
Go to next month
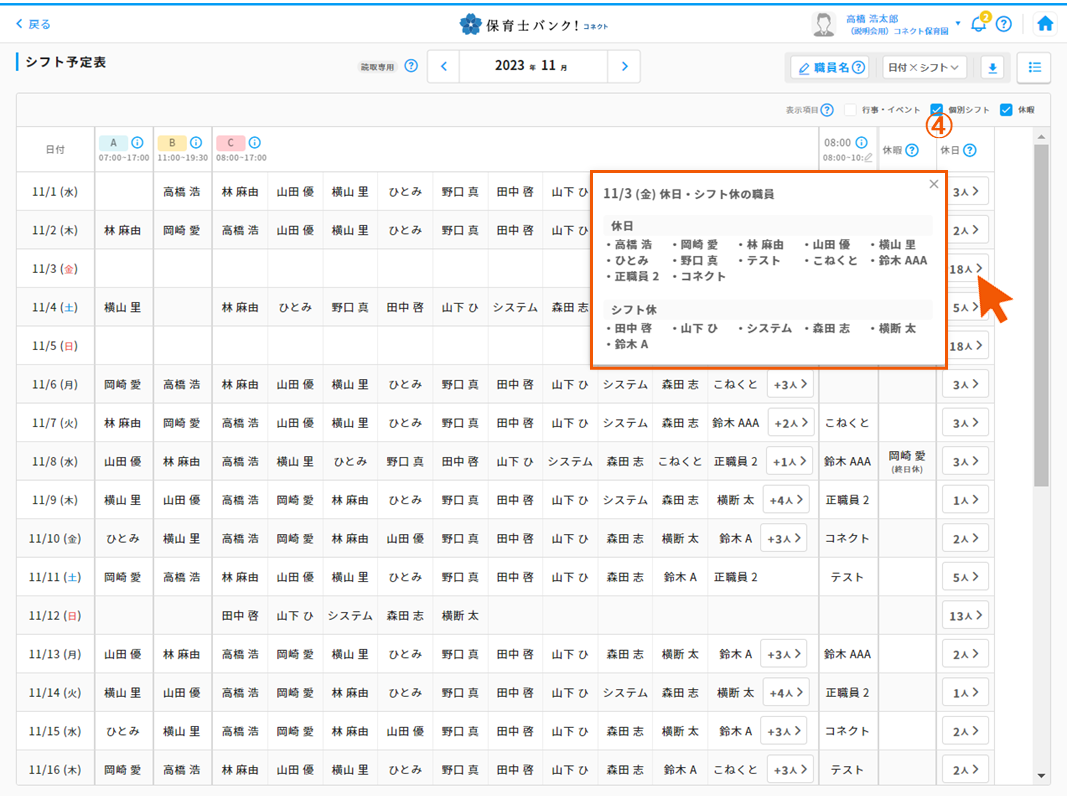(624, 67)
